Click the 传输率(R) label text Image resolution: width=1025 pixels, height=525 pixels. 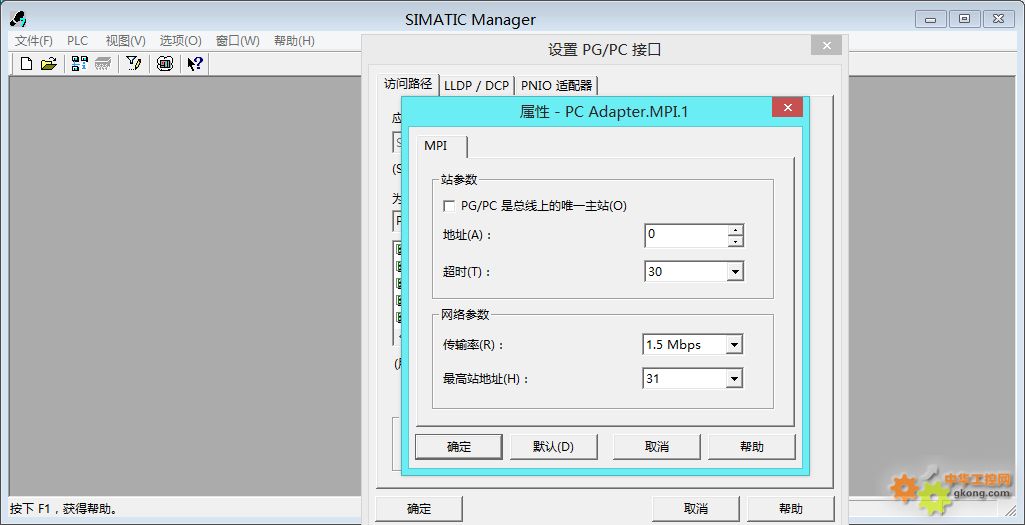[474, 345]
